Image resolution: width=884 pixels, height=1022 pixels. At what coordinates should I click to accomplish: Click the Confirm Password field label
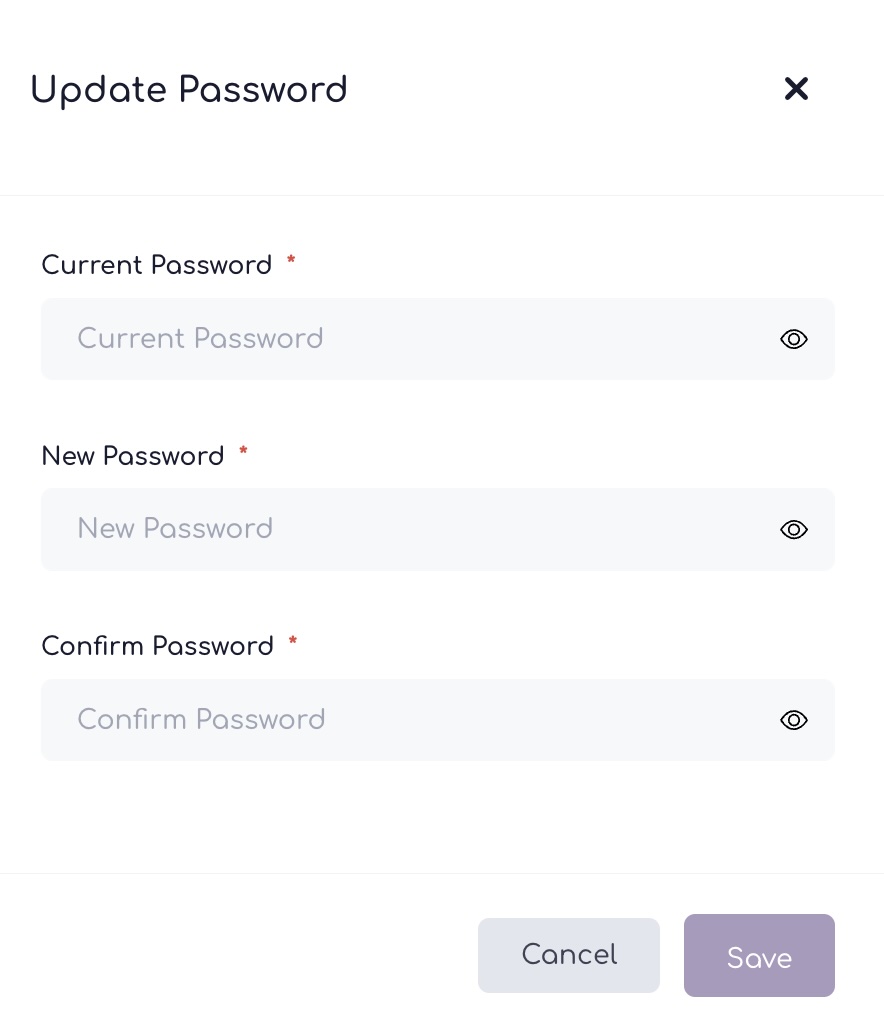tap(158, 647)
